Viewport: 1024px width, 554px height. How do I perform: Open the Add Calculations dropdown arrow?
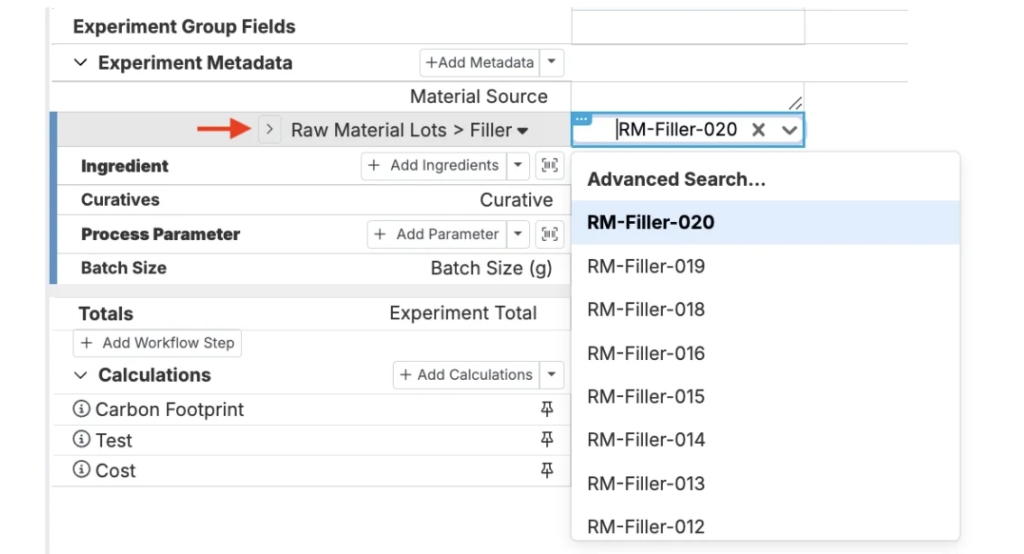[x=552, y=374]
